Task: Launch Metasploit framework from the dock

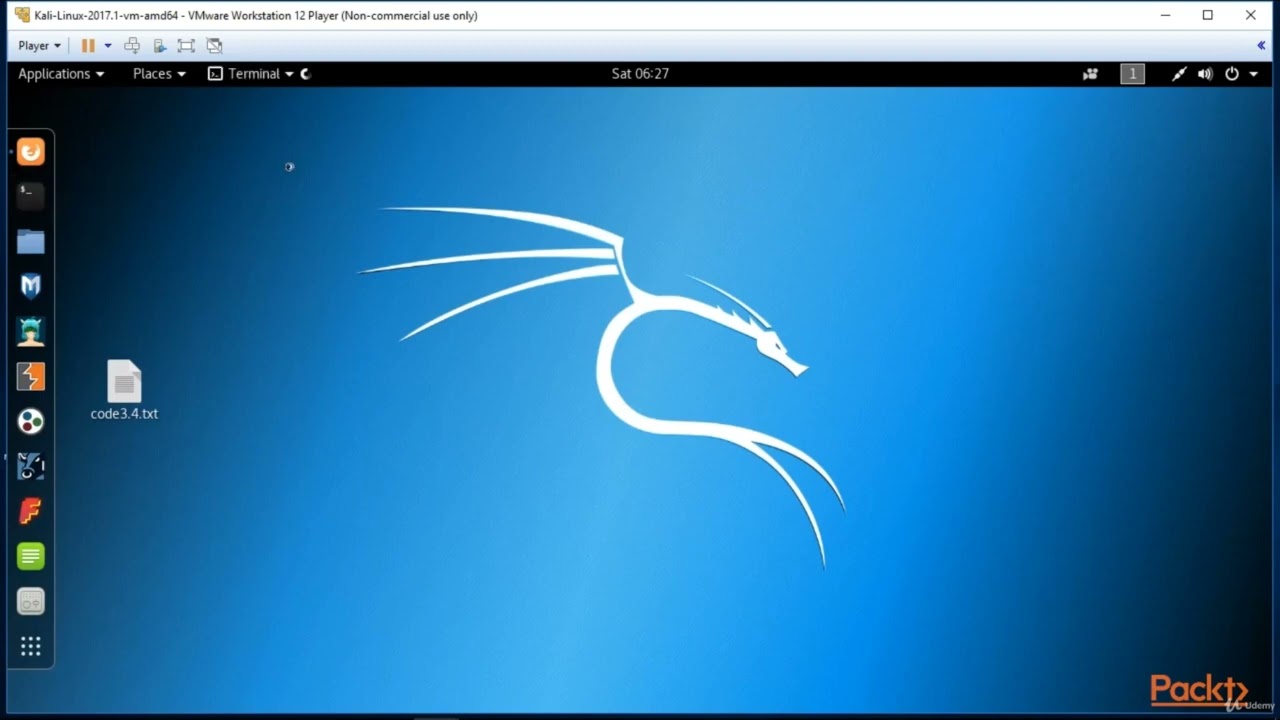Action: click(31, 286)
